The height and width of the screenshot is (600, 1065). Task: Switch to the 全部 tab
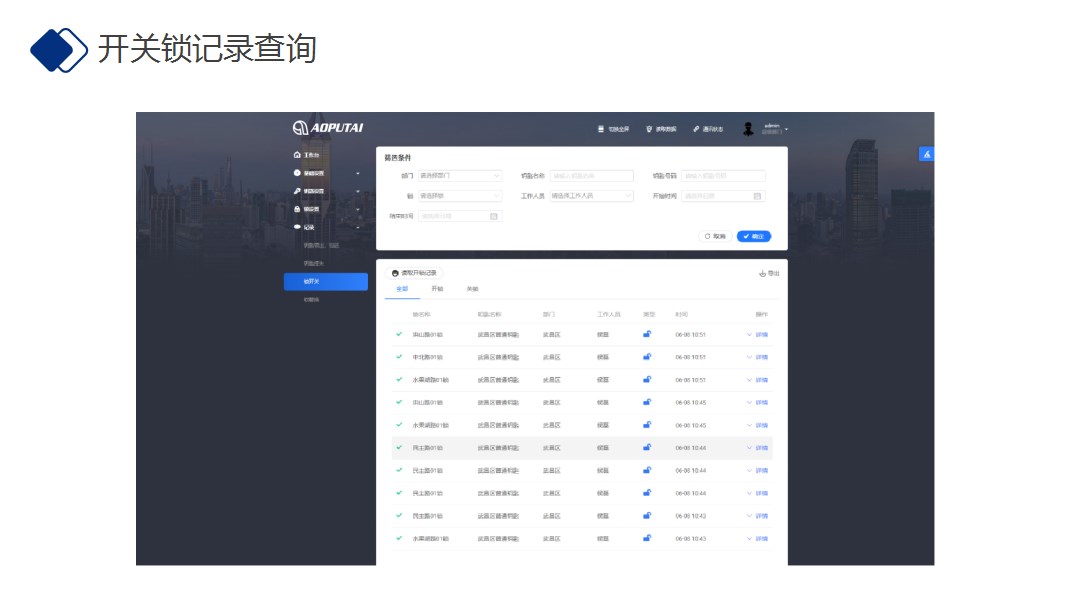(402, 289)
